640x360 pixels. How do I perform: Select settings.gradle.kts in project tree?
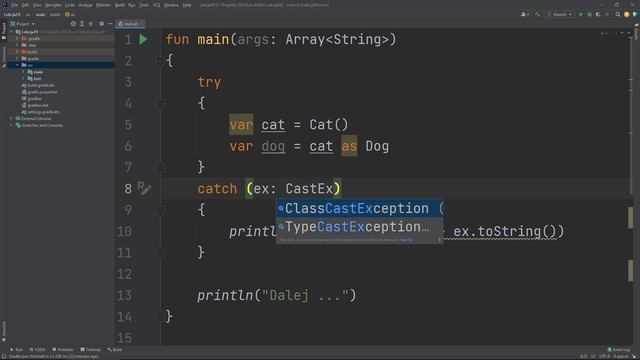tap(40, 112)
